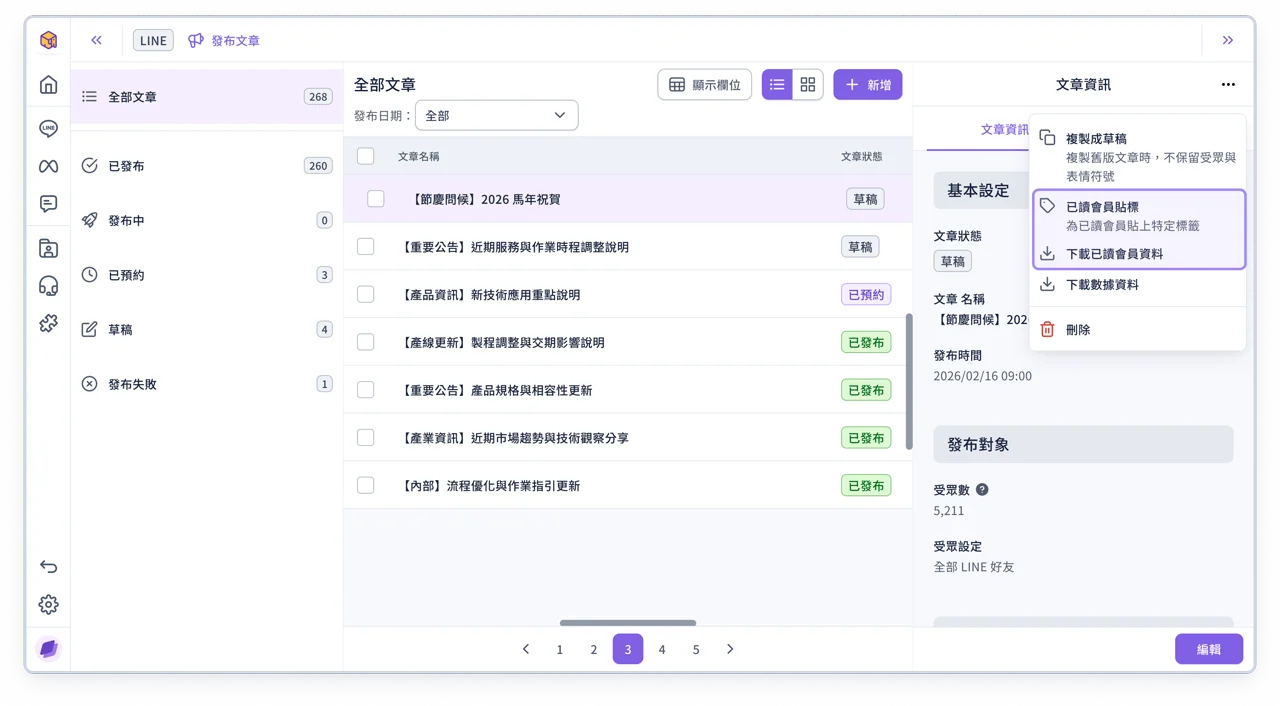Check 【產品資訊】新技術應用重點說明 row

[366, 295]
